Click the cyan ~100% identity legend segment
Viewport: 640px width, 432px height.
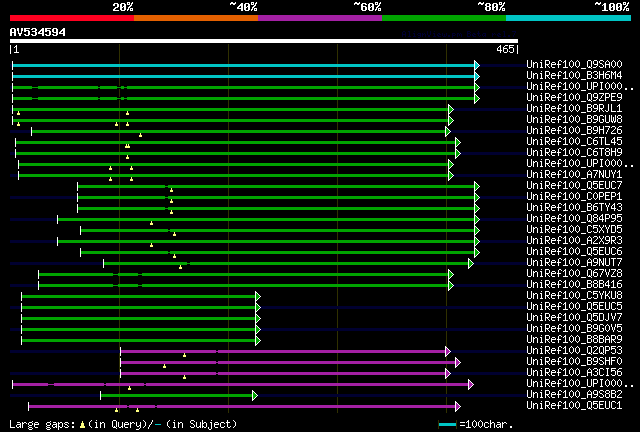click(x=569, y=18)
